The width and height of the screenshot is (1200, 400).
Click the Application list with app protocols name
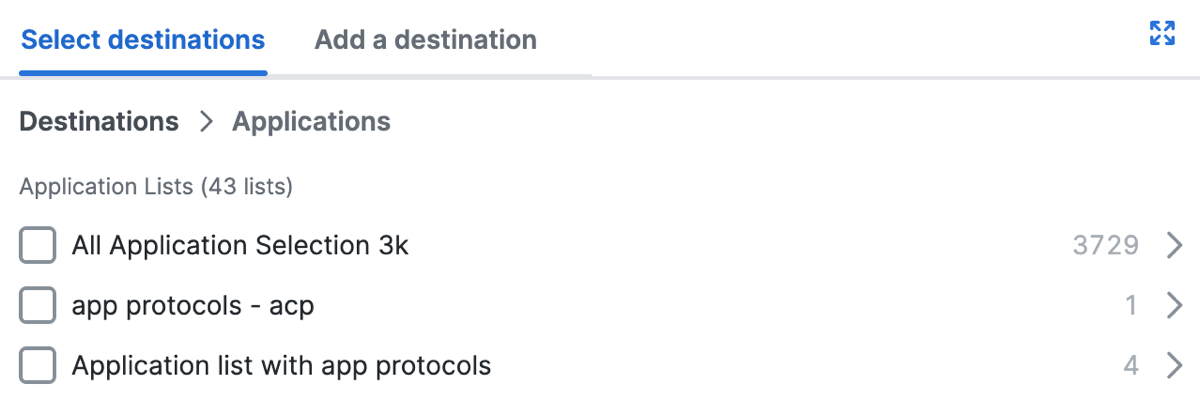[281, 366]
